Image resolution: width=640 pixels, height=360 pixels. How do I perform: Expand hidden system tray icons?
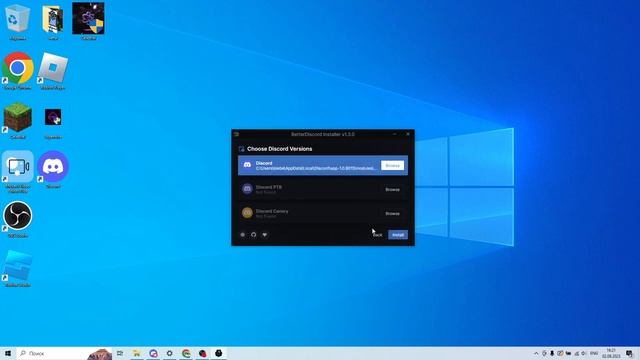point(536,353)
